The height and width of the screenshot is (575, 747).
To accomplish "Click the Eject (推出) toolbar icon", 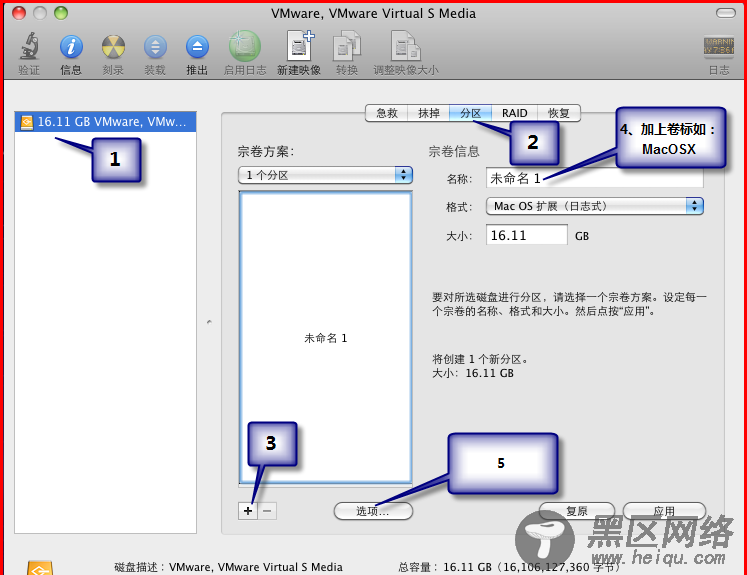I will (x=197, y=48).
